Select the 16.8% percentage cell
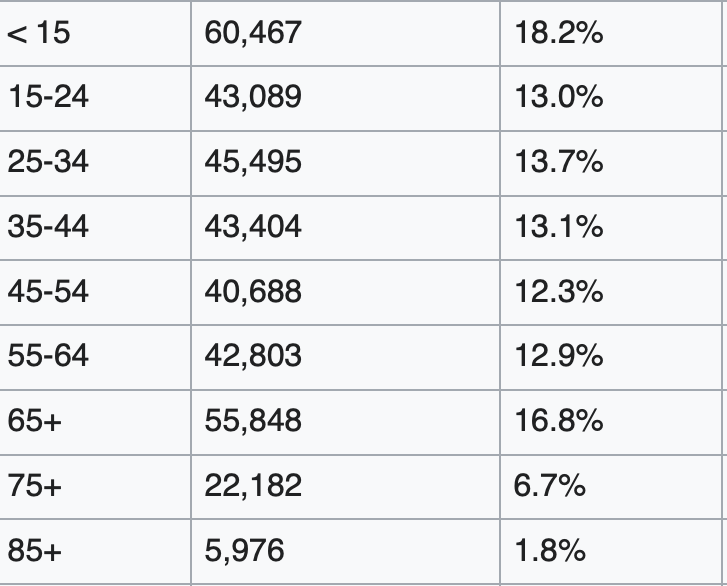Viewport: 727px width, 586px height. pyautogui.click(x=559, y=421)
